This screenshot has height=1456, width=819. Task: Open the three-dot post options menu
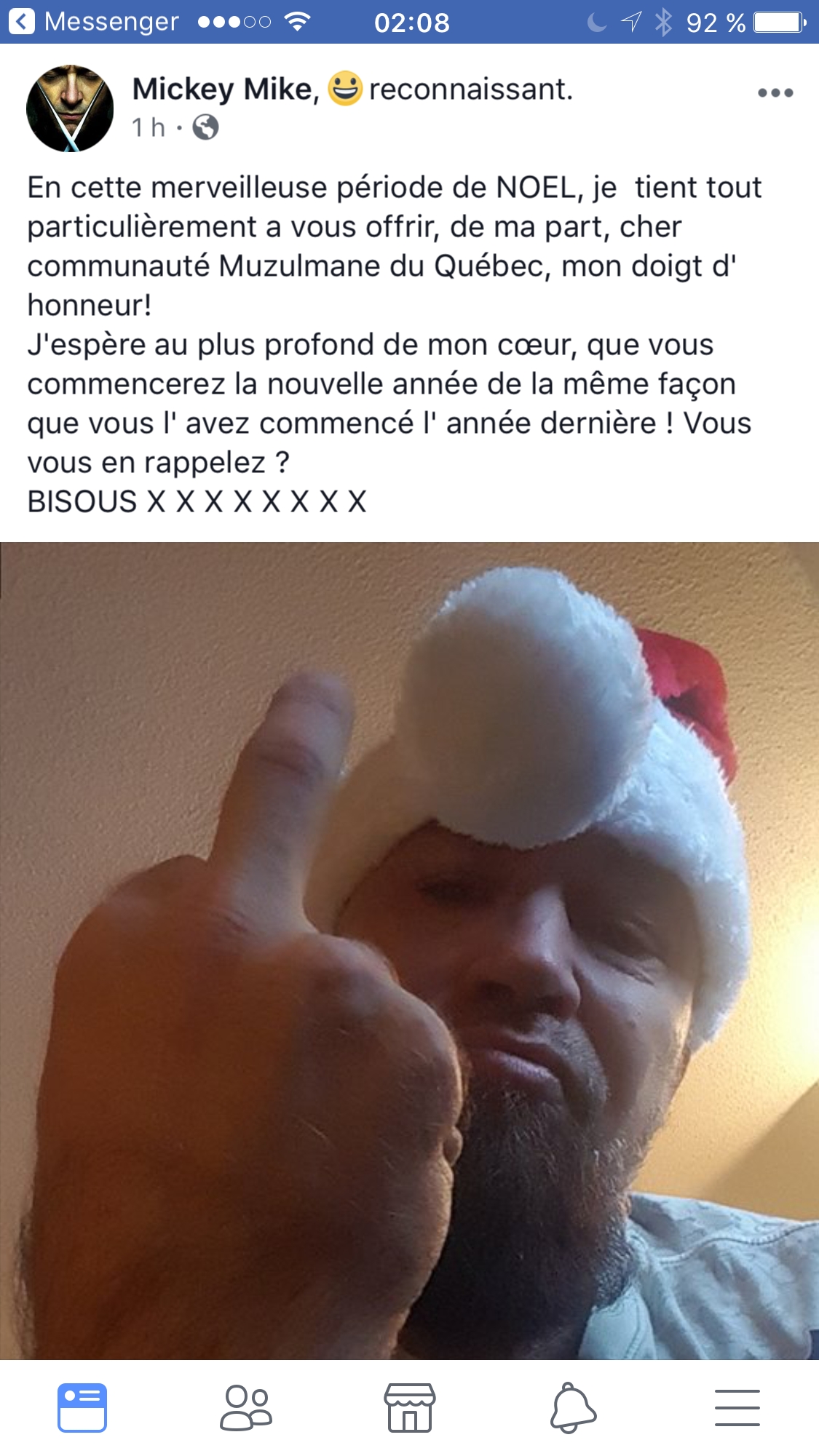click(775, 92)
